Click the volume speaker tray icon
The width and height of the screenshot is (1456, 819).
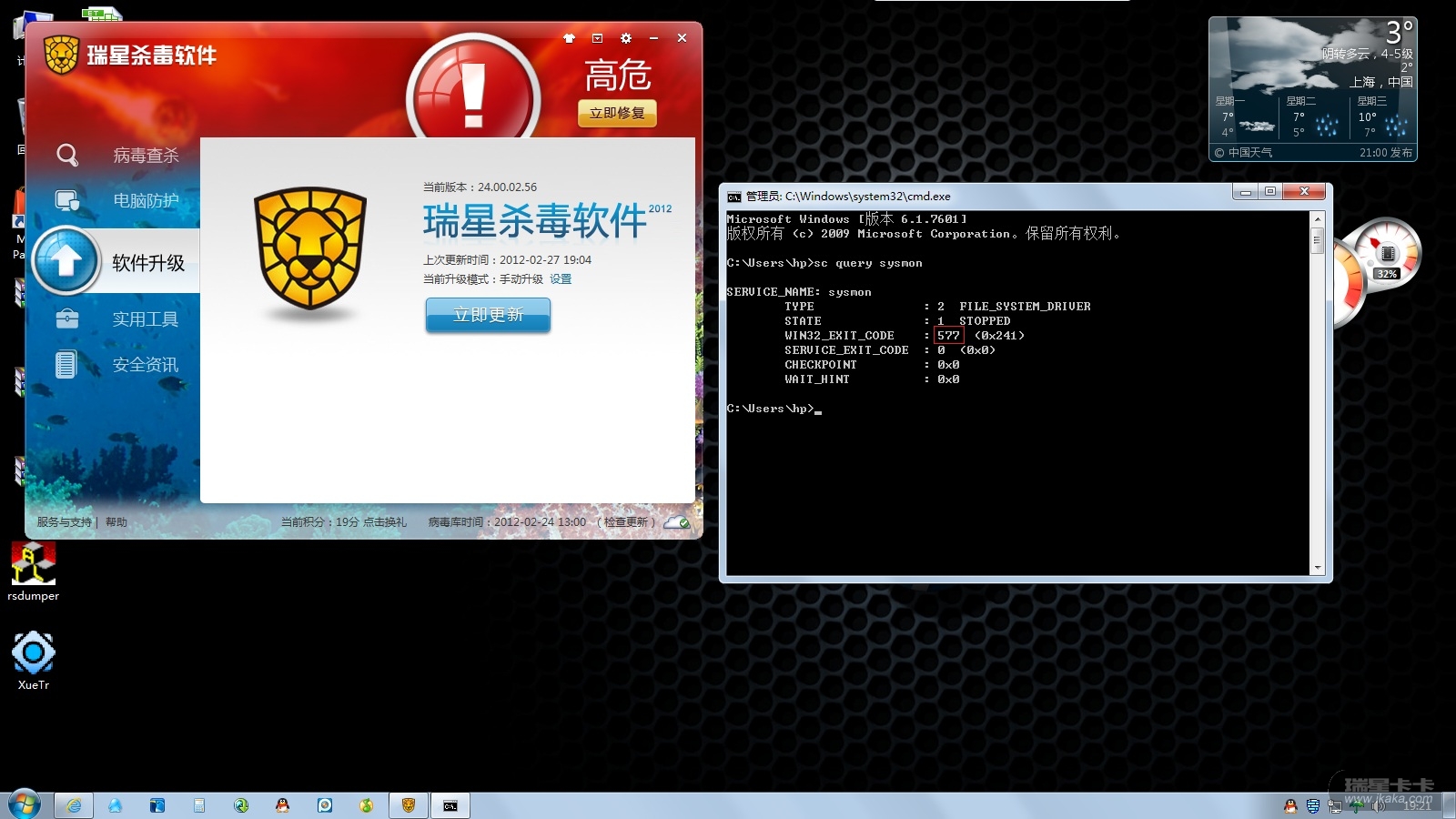pos(1379,805)
